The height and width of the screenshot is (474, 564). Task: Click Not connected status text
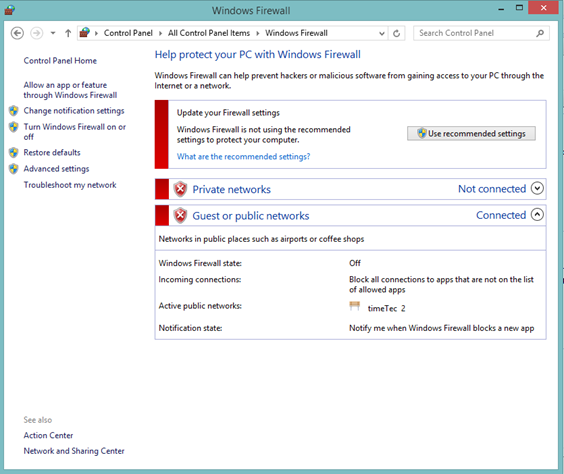(492, 189)
